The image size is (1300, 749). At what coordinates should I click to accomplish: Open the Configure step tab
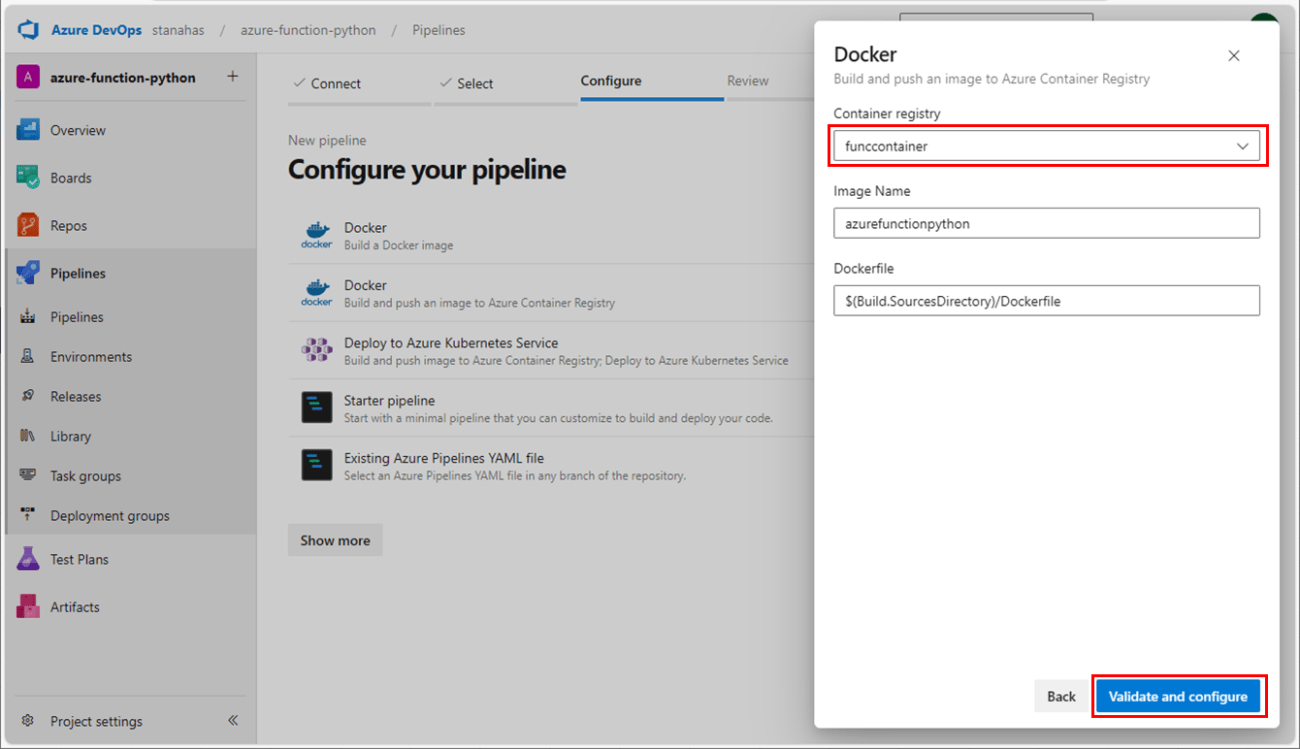point(611,81)
